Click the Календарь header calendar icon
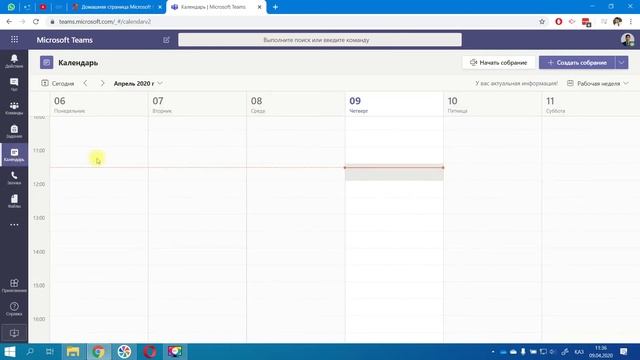 coord(47,62)
